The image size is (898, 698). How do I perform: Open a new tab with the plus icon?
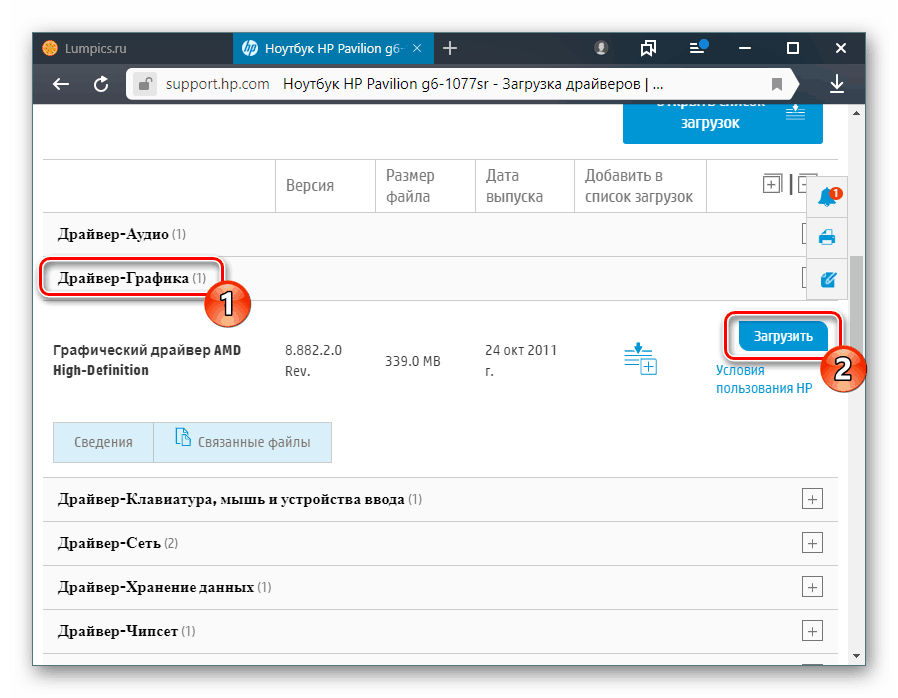coord(450,48)
